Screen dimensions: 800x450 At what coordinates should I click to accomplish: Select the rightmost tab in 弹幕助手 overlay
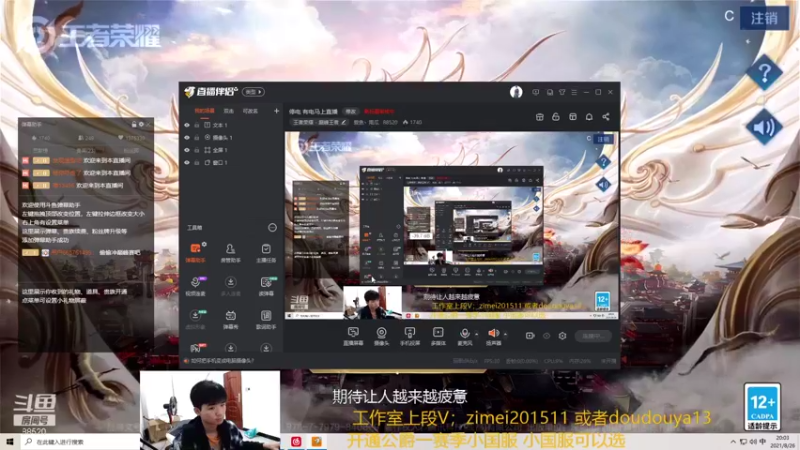point(131,151)
